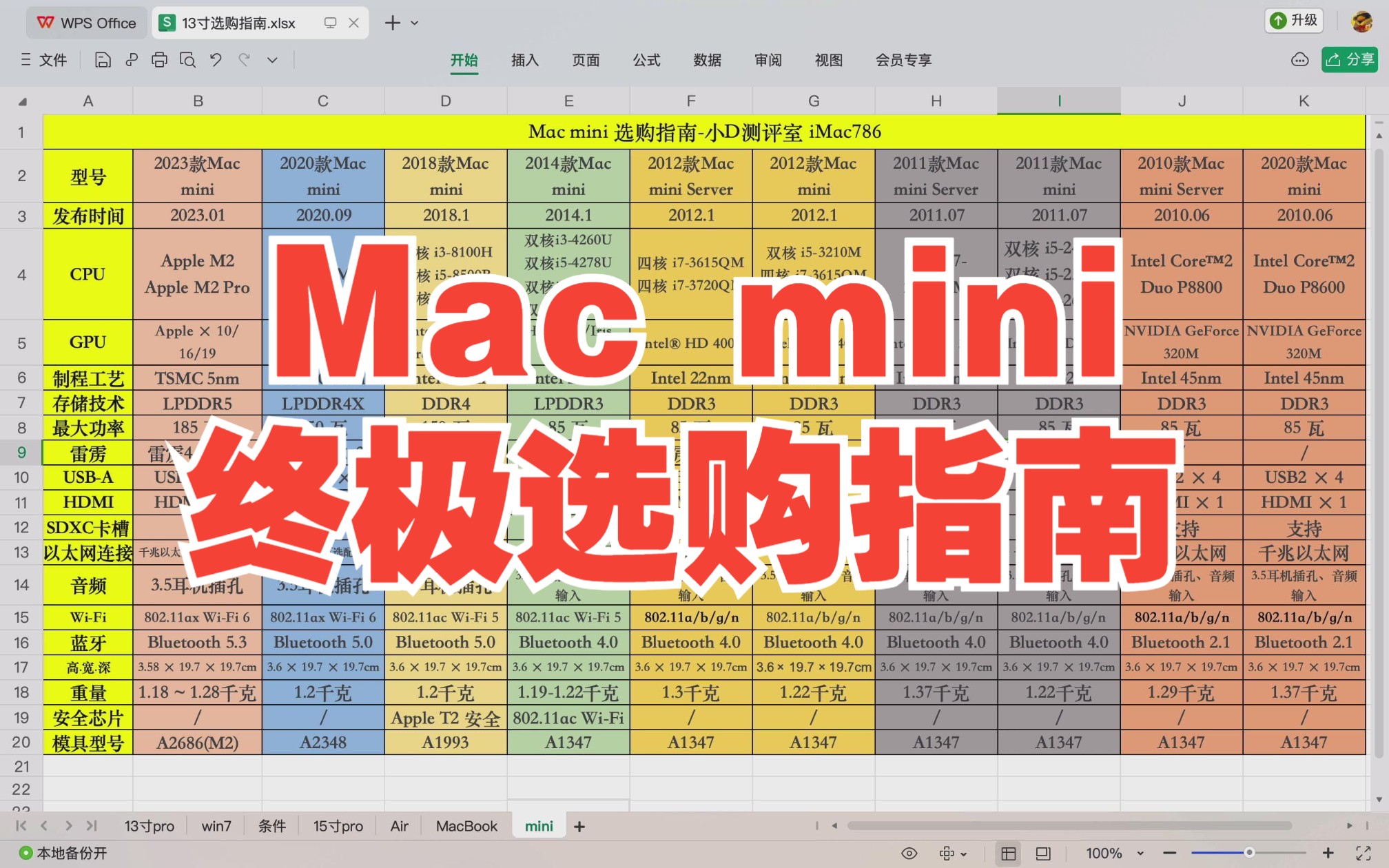The height and width of the screenshot is (868, 1389).
Task: Open the quick access toolbar chevron dropdown
Action: pyautogui.click(x=271, y=60)
